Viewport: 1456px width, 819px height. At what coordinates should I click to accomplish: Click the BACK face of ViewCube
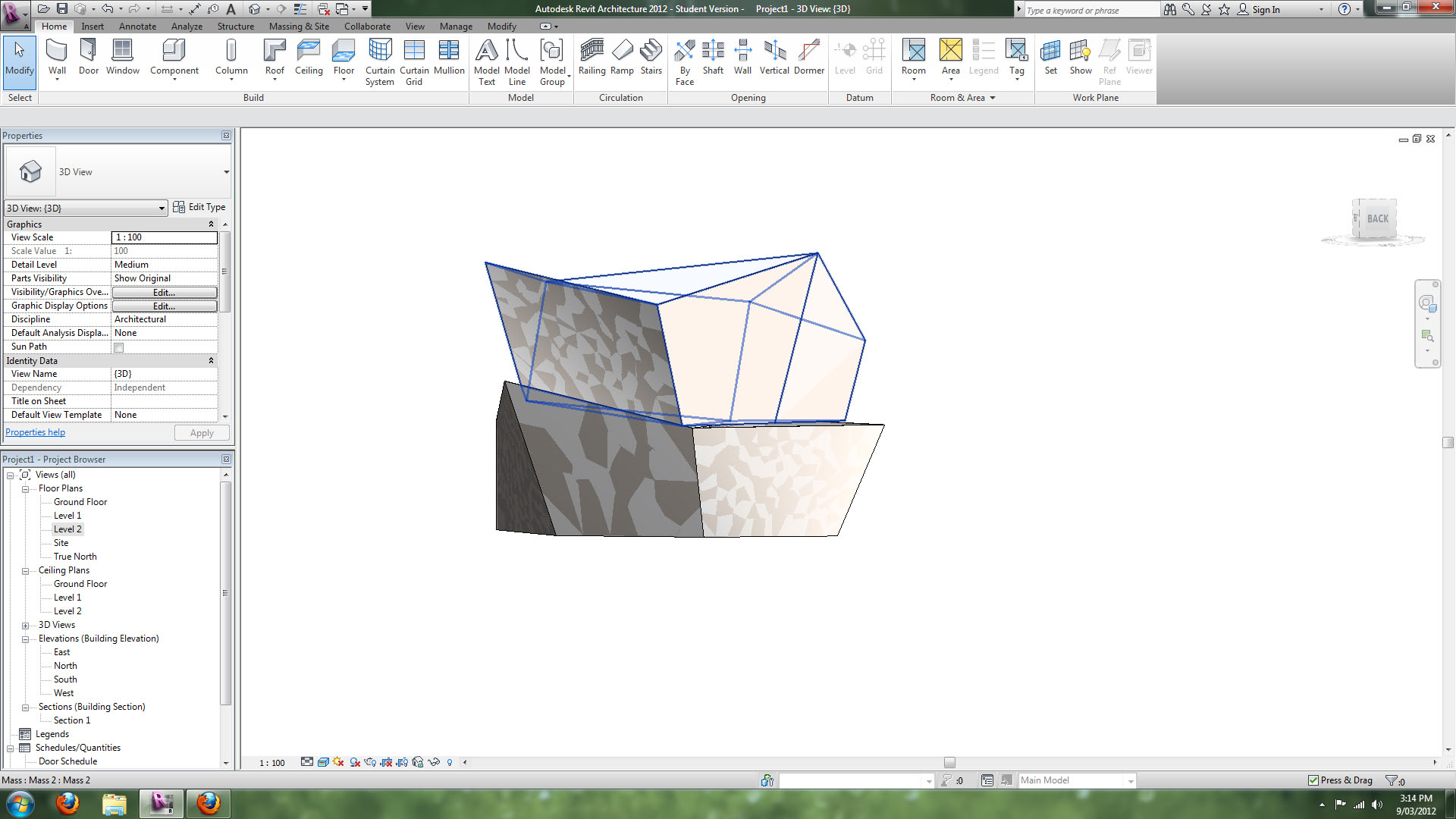click(1377, 218)
